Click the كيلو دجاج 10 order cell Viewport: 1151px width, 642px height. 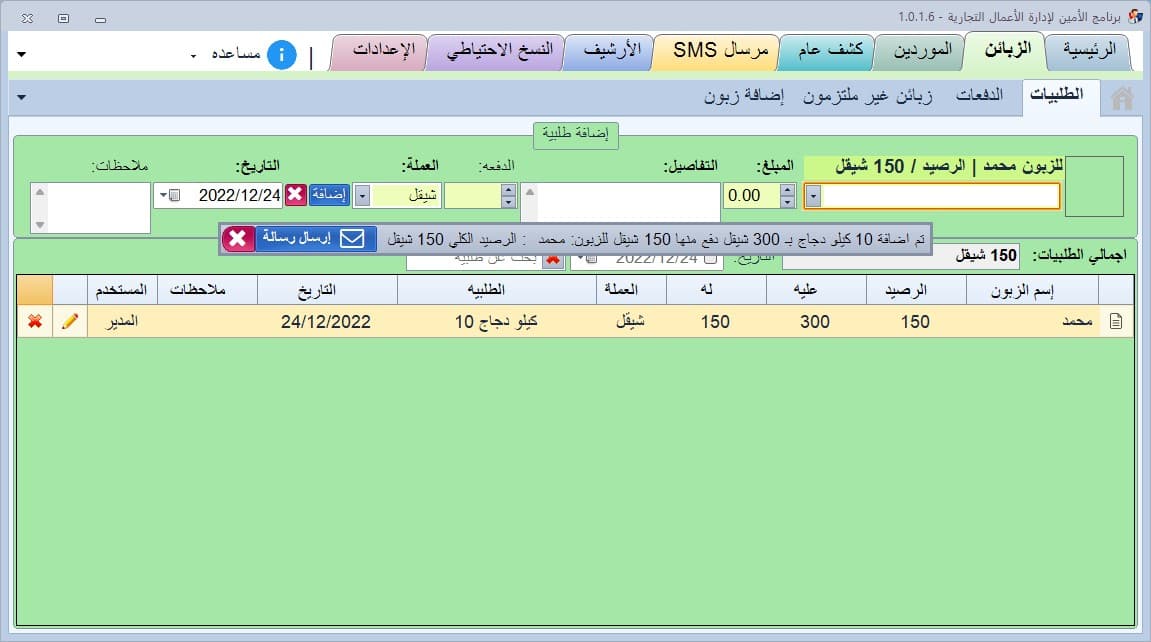pyautogui.click(x=496, y=322)
